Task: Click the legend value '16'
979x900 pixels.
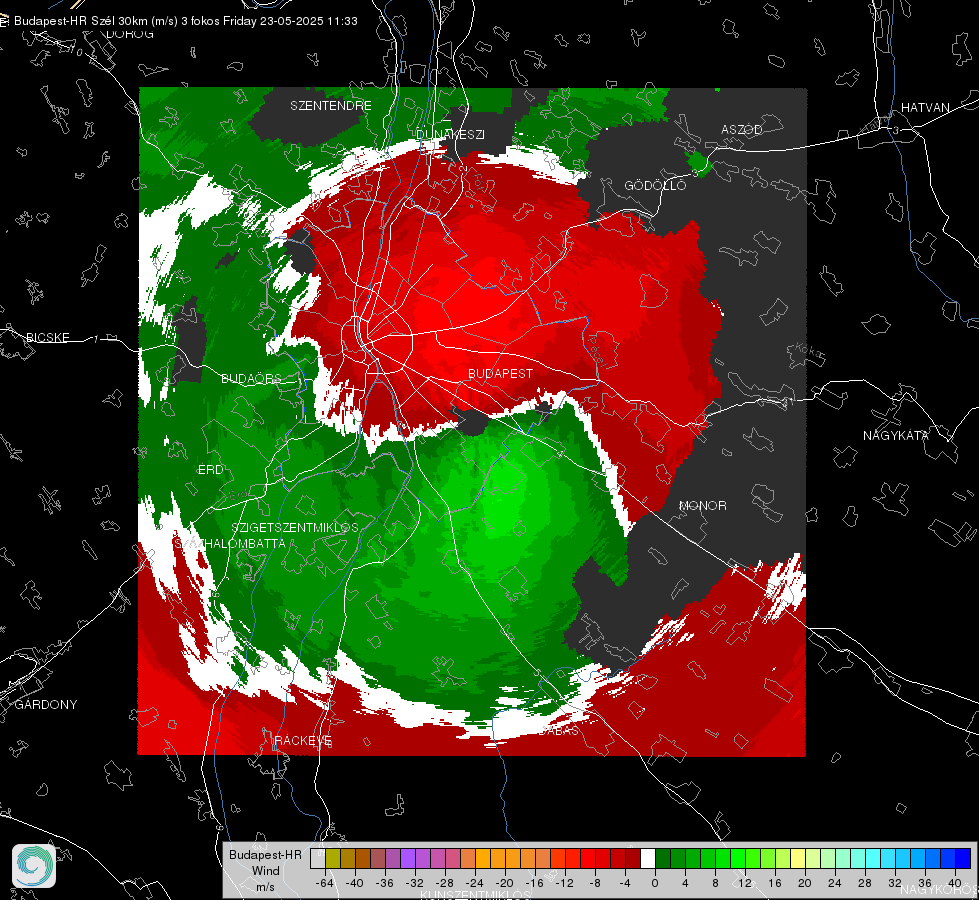Action: pyautogui.click(x=775, y=883)
